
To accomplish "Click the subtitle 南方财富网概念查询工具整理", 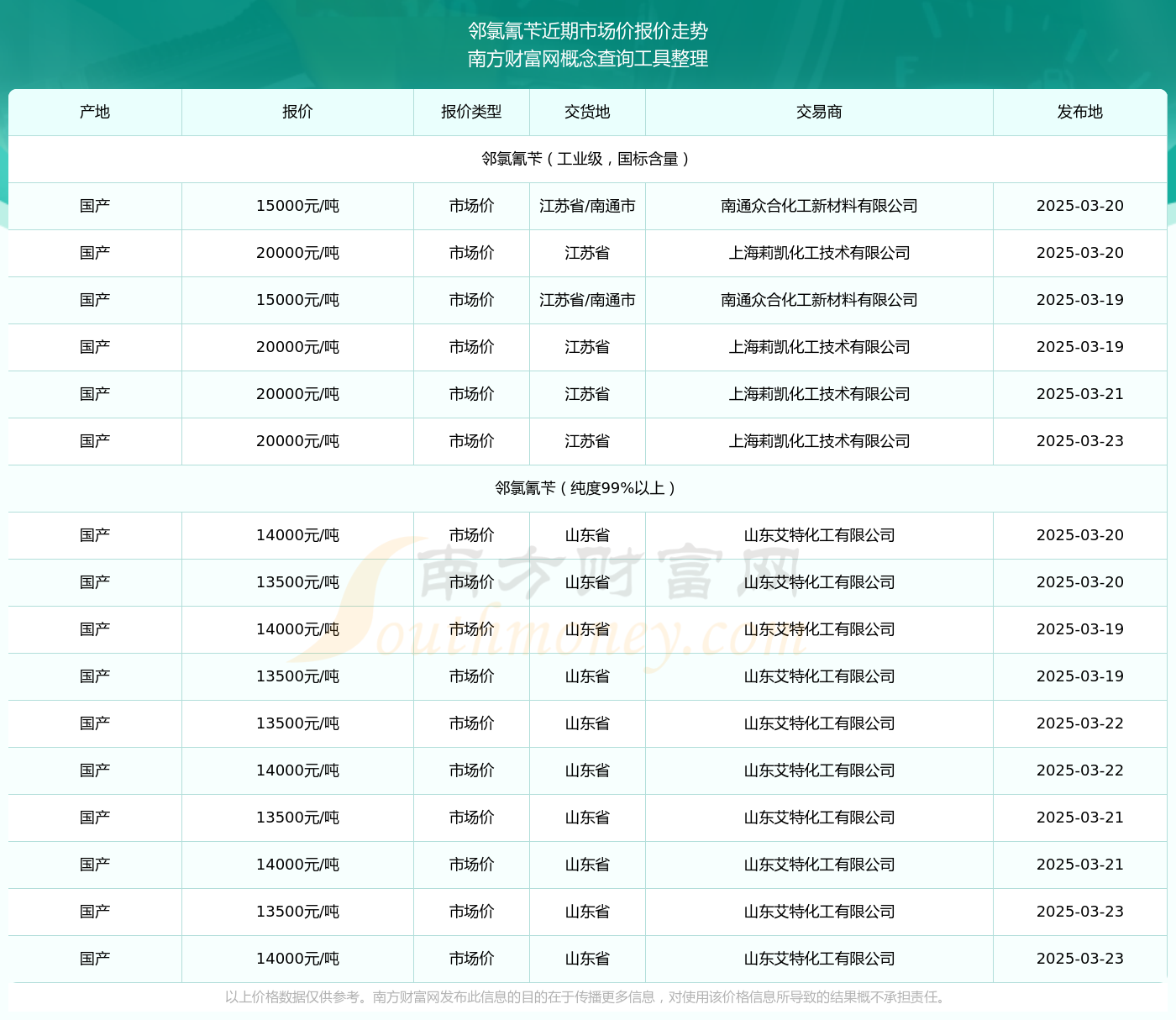I will click(588, 59).
